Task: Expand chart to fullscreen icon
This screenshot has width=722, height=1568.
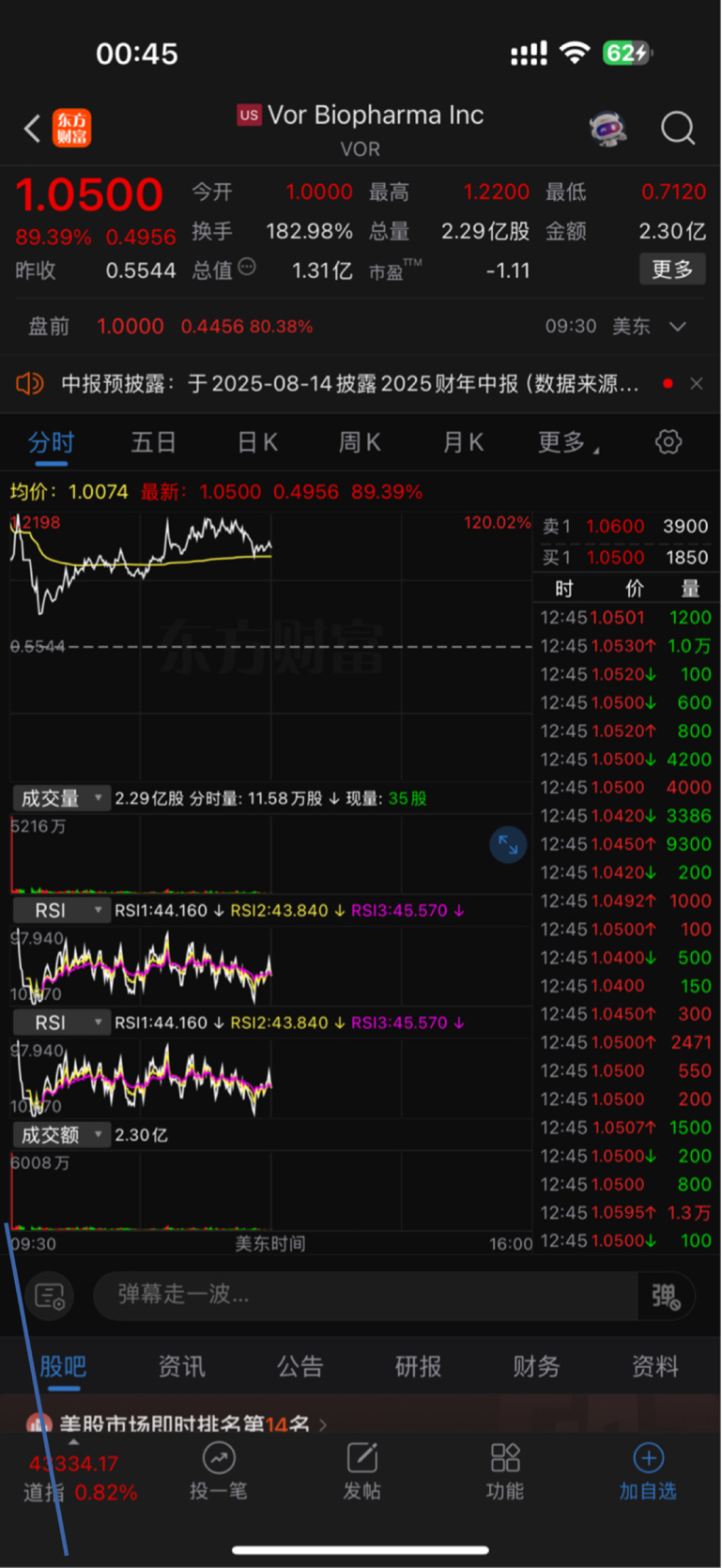Action: [x=508, y=845]
